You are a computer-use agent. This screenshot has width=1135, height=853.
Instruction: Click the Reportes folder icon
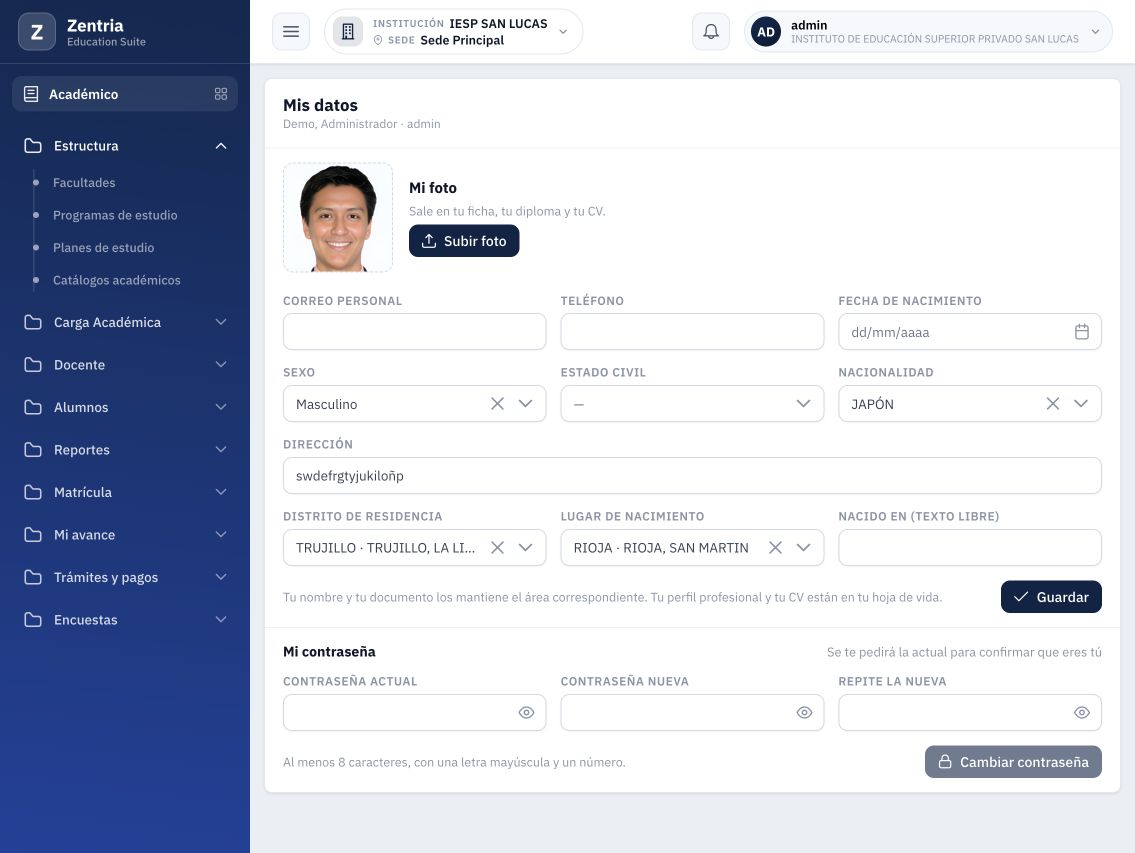[33, 450]
